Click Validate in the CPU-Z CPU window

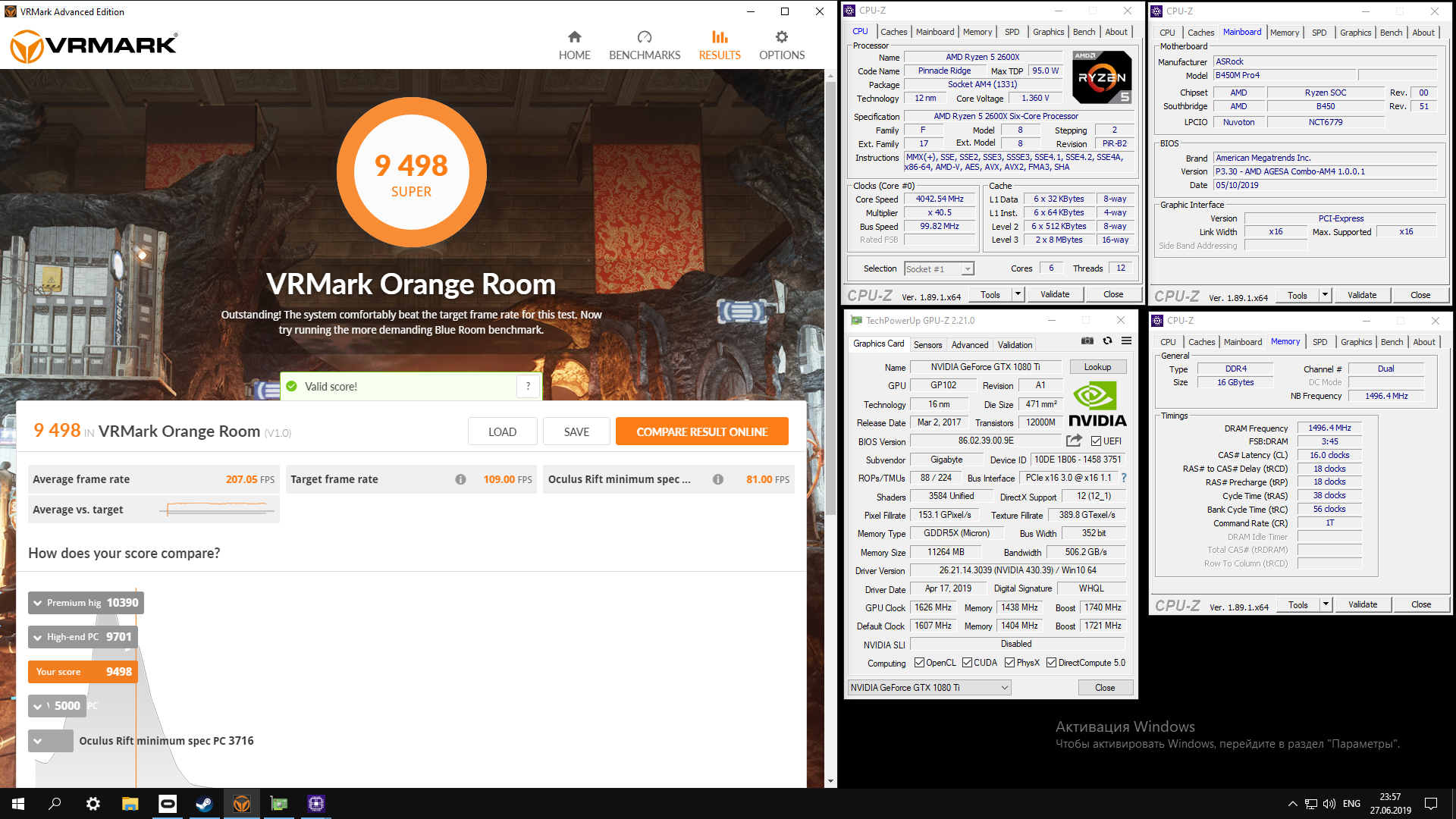(1055, 294)
